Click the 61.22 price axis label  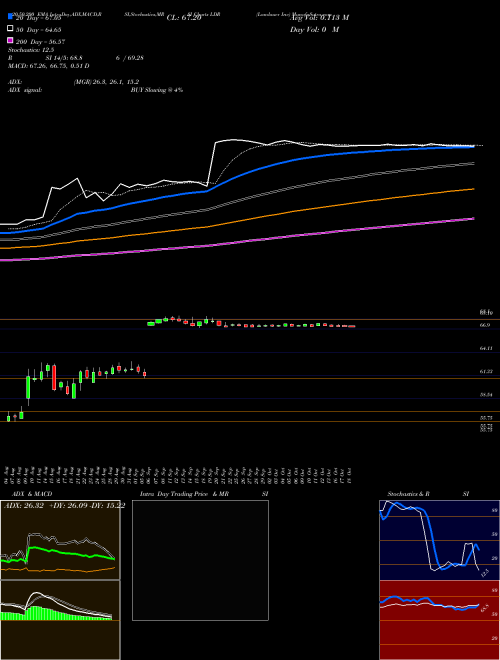pos(486,372)
